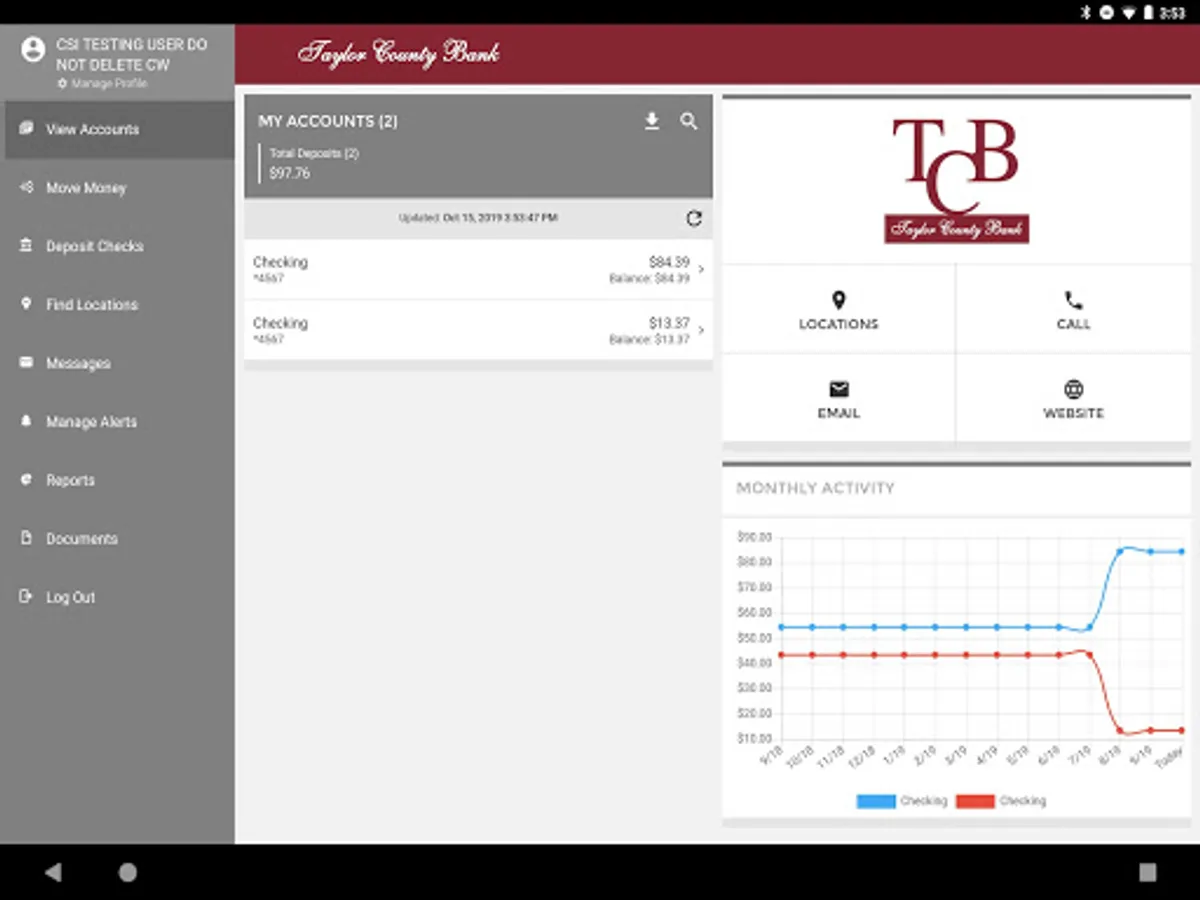Toggle the blue Checking legend swatch
The height and width of the screenshot is (900, 1200).
(x=876, y=801)
